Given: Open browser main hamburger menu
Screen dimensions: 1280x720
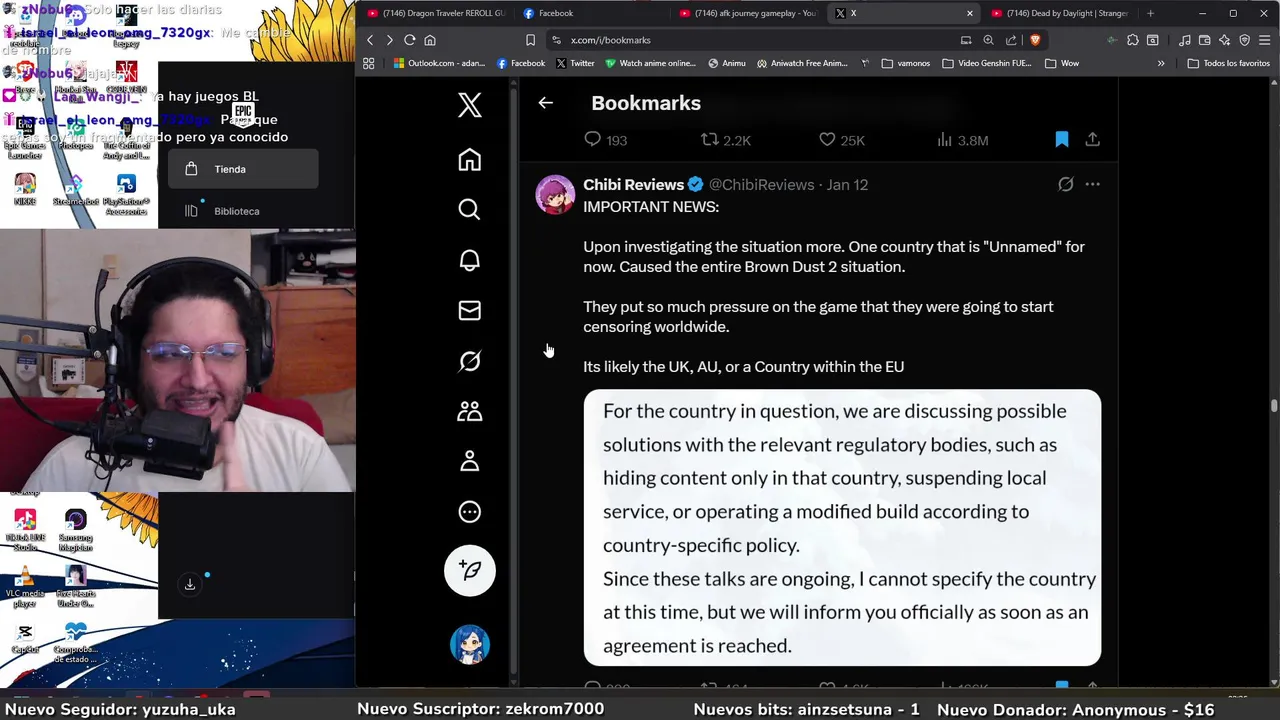Looking at the screenshot, I should tap(1264, 40).
